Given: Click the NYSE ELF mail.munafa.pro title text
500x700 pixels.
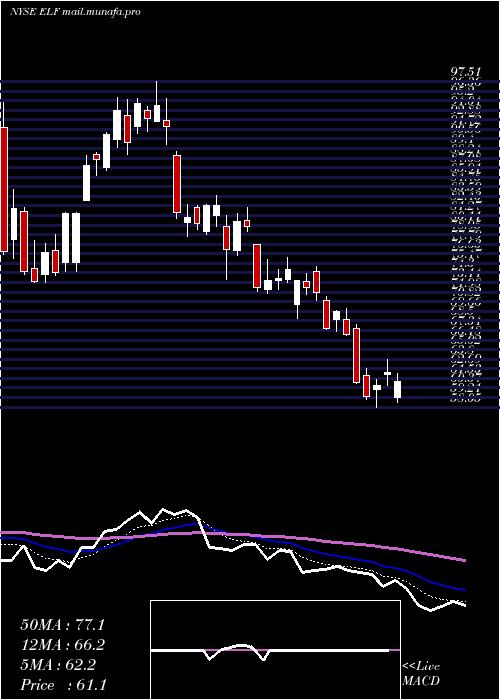Looking at the screenshot, I should (x=75, y=12).
